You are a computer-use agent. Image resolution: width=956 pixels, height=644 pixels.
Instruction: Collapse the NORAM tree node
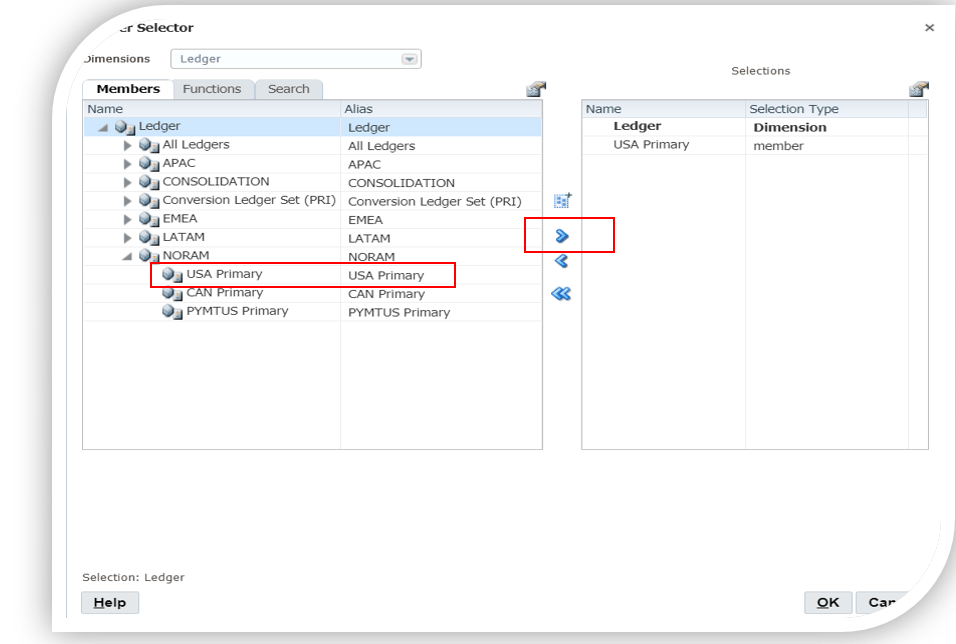pyautogui.click(x=127, y=256)
